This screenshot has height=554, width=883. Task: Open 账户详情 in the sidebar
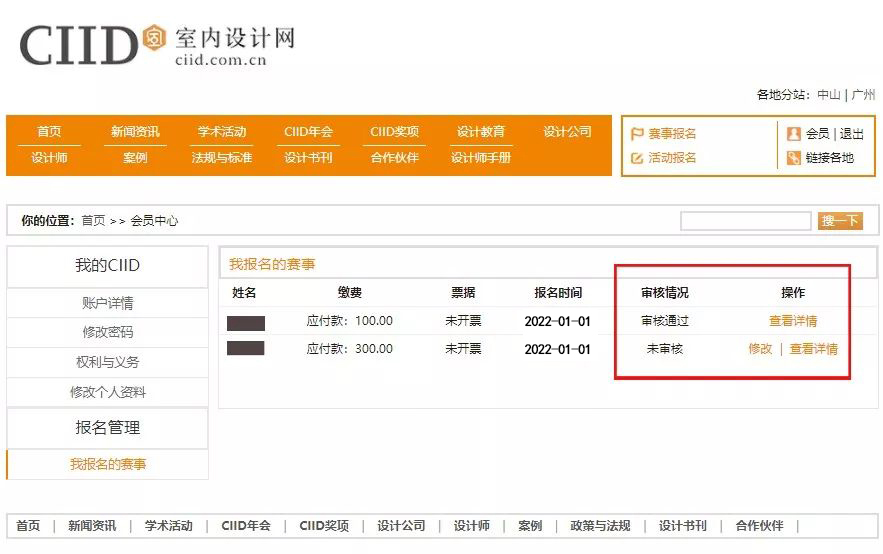tap(108, 303)
